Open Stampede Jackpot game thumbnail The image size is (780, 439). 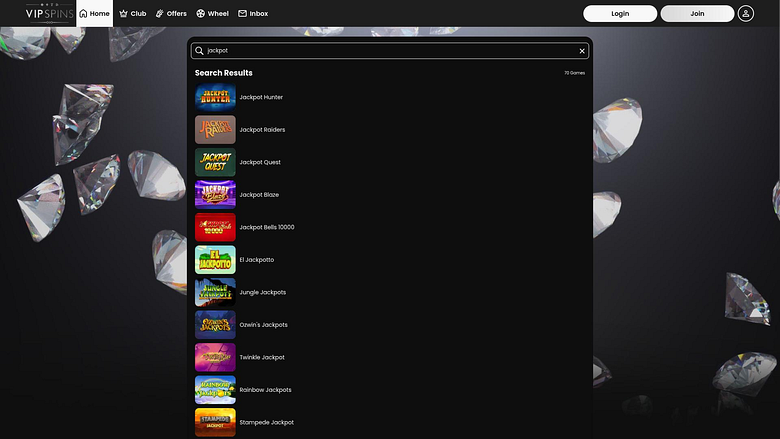pyautogui.click(x=215, y=422)
